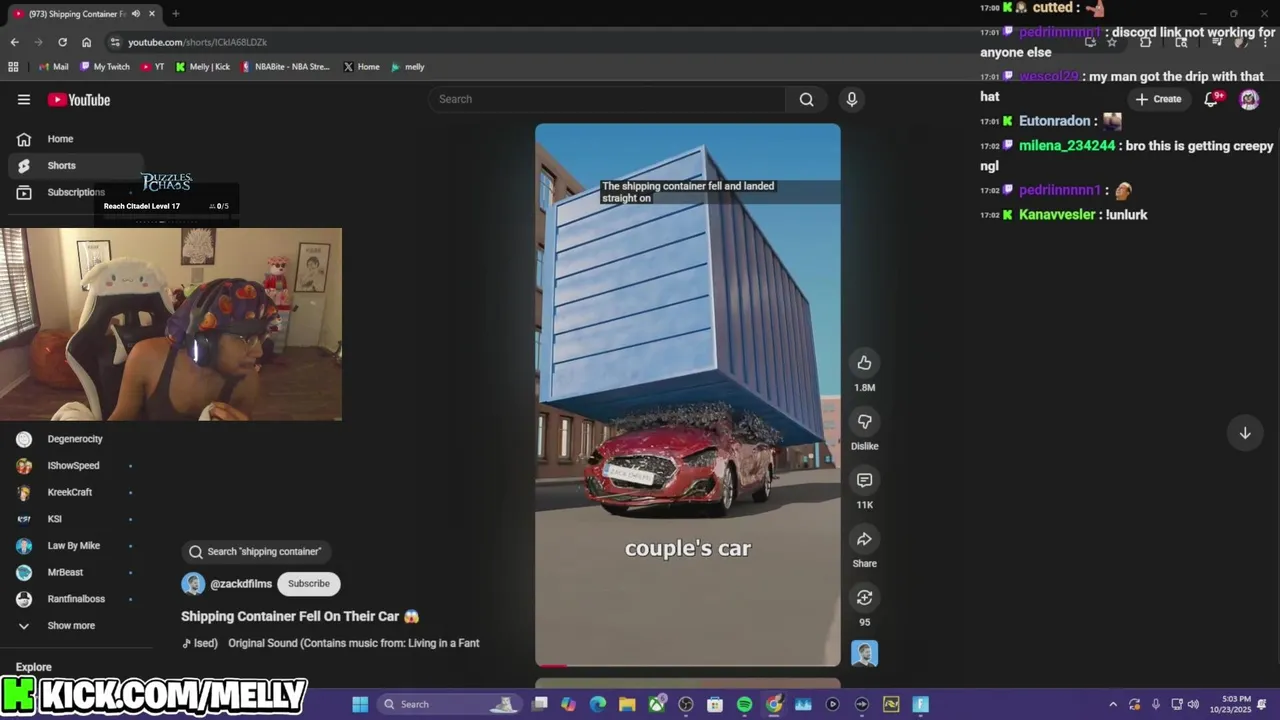Open a new browser tab
The height and width of the screenshot is (720, 1280).
click(x=176, y=14)
